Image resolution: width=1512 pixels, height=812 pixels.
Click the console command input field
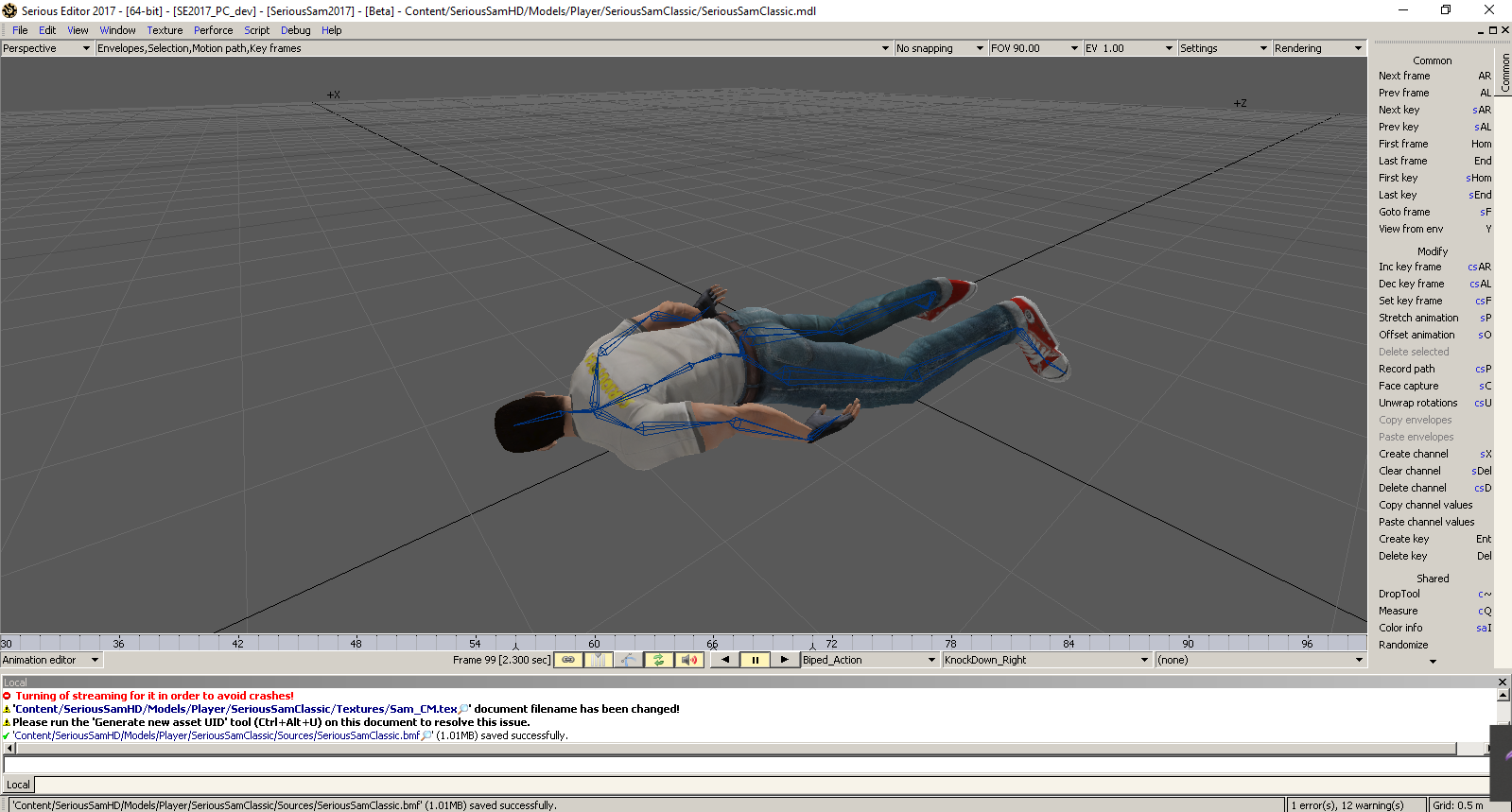click(x=746, y=765)
